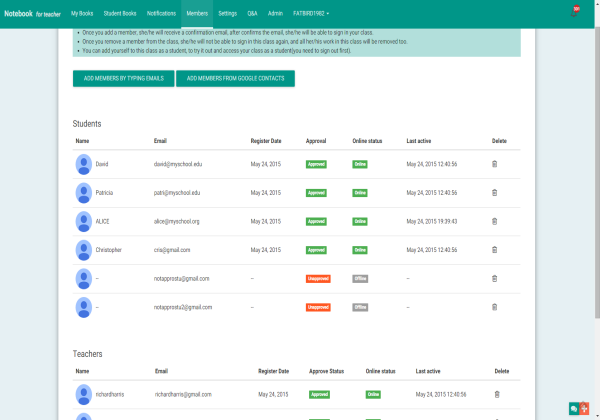
Task: Click trash icon for notapprostu2@gmail.com
Action: click(x=494, y=307)
